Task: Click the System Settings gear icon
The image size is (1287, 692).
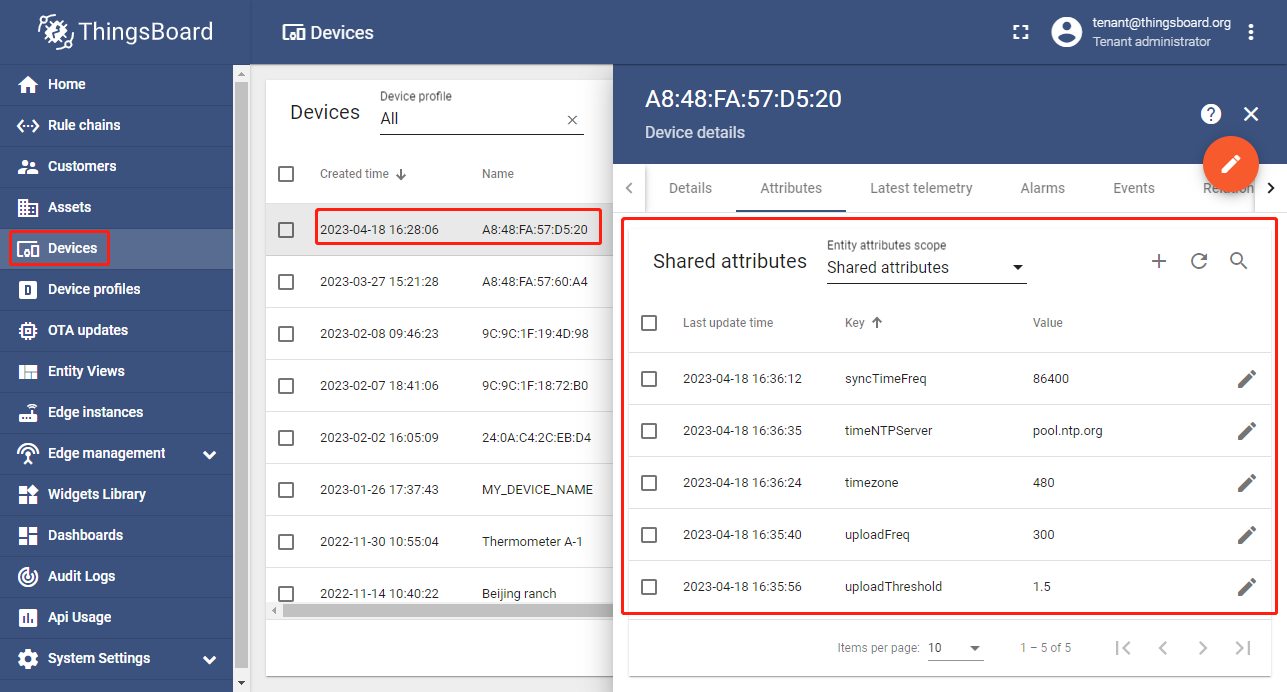Action: [x=28, y=658]
